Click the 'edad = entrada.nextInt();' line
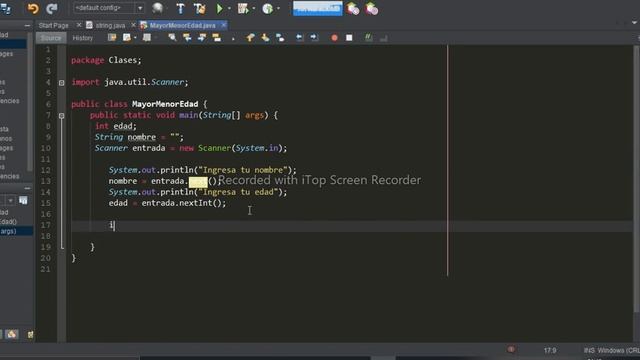Viewport: 640px width, 360px height. click(167, 203)
